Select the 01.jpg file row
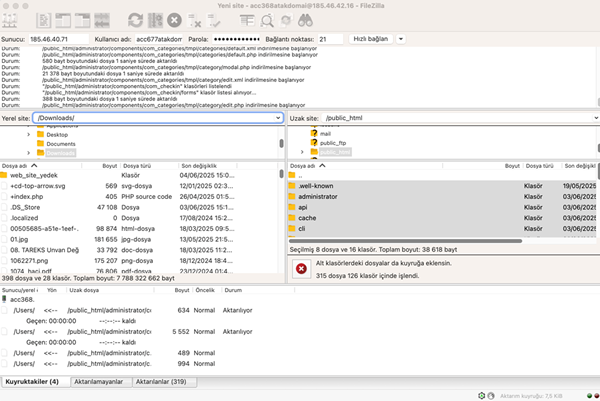The image size is (600, 401). click(x=139, y=239)
